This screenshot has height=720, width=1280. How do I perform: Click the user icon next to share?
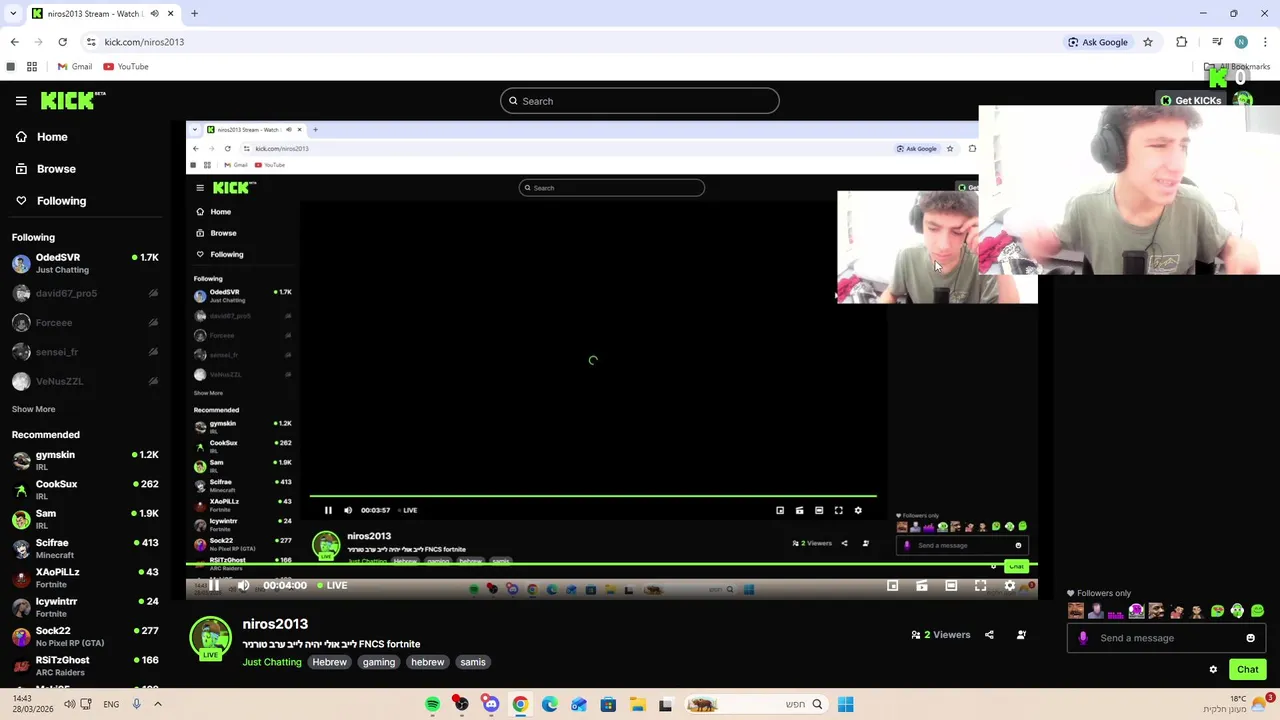tap(1021, 635)
